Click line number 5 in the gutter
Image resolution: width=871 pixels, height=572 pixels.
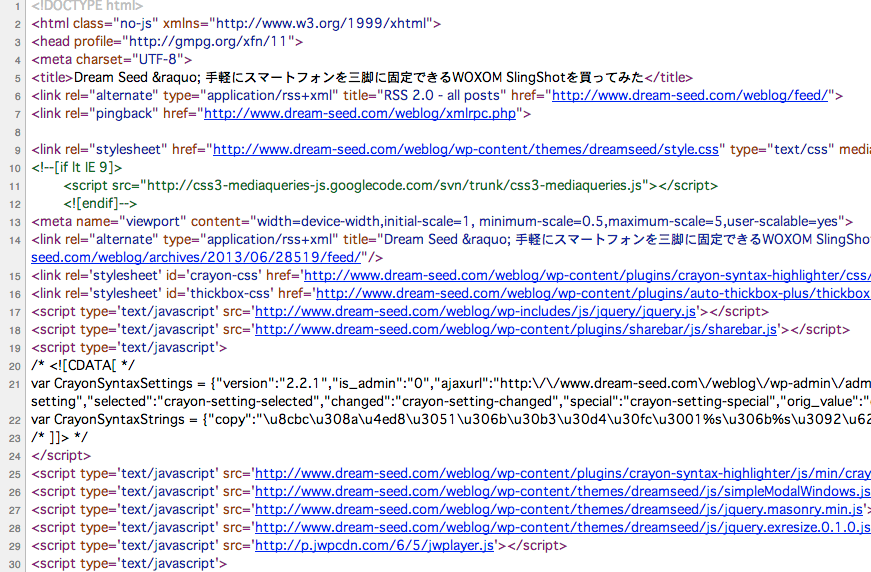pyautogui.click(x=17, y=78)
